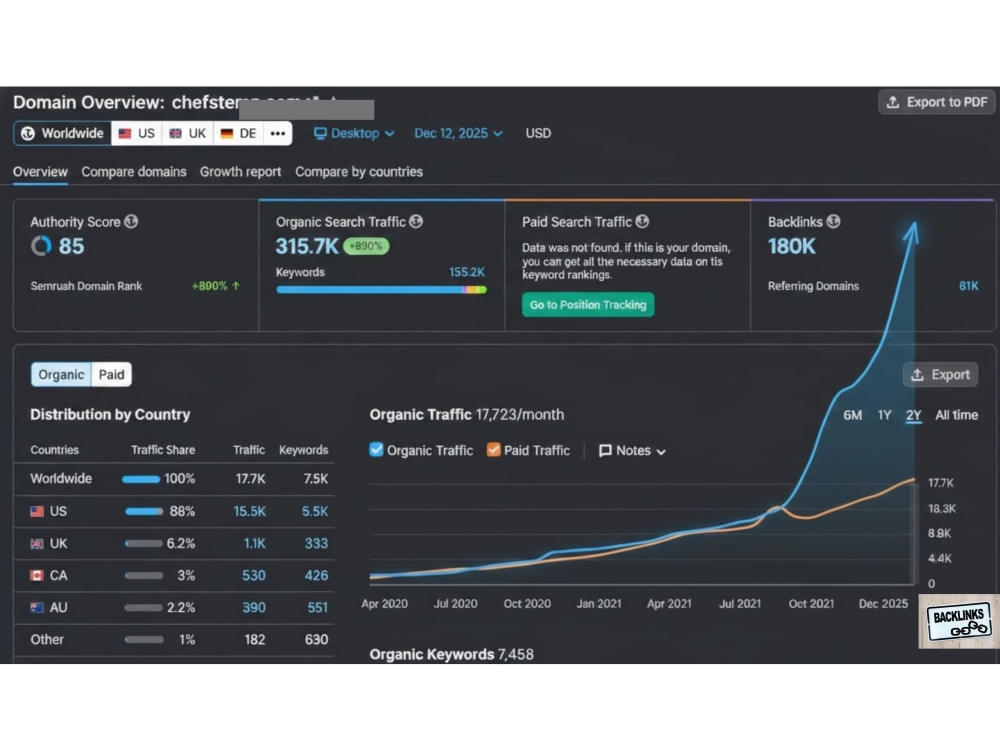1000x750 pixels.
Task: Click the USD currency label
Action: tap(538, 133)
